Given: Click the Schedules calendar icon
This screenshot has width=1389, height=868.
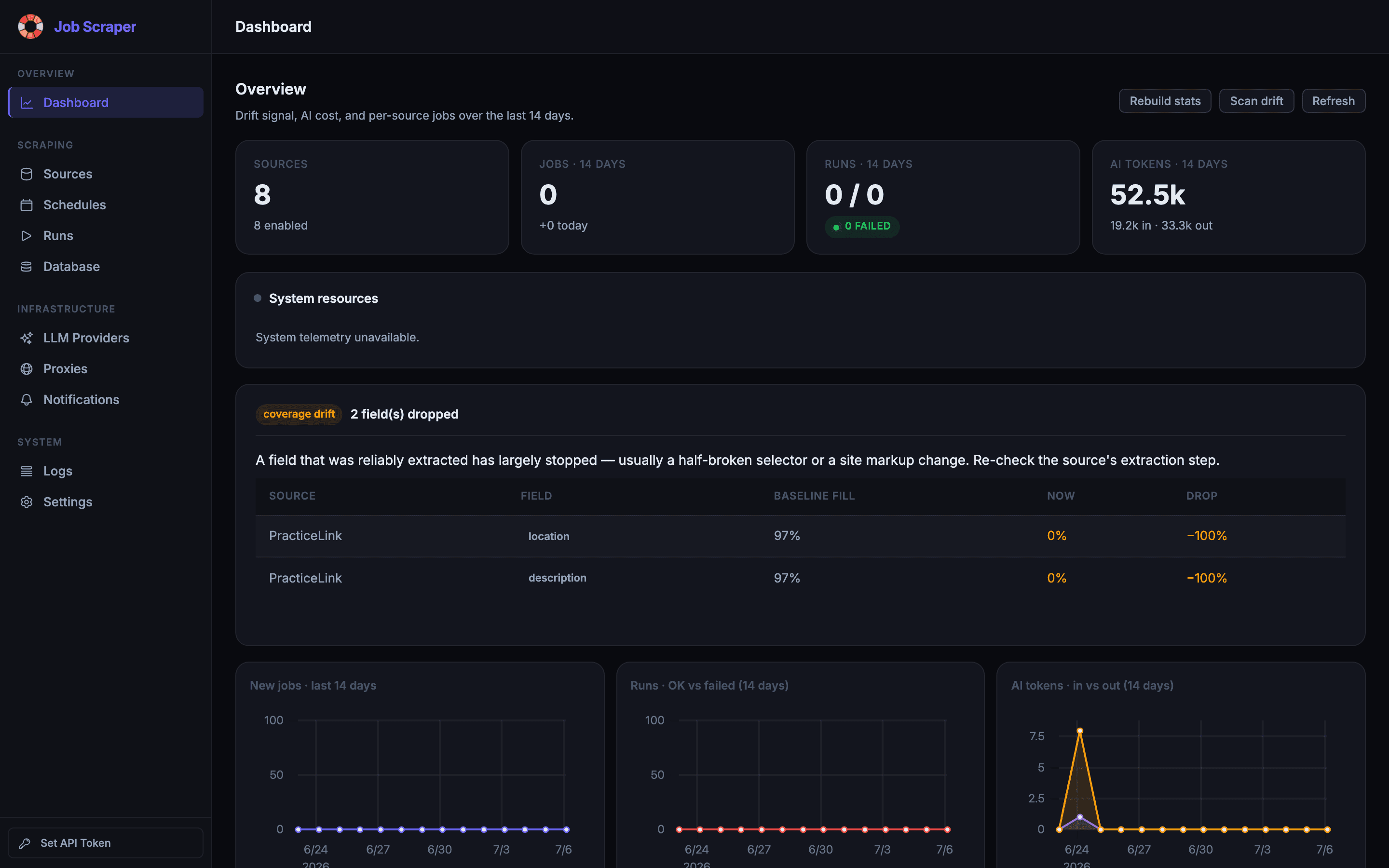Looking at the screenshot, I should pos(27,205).
